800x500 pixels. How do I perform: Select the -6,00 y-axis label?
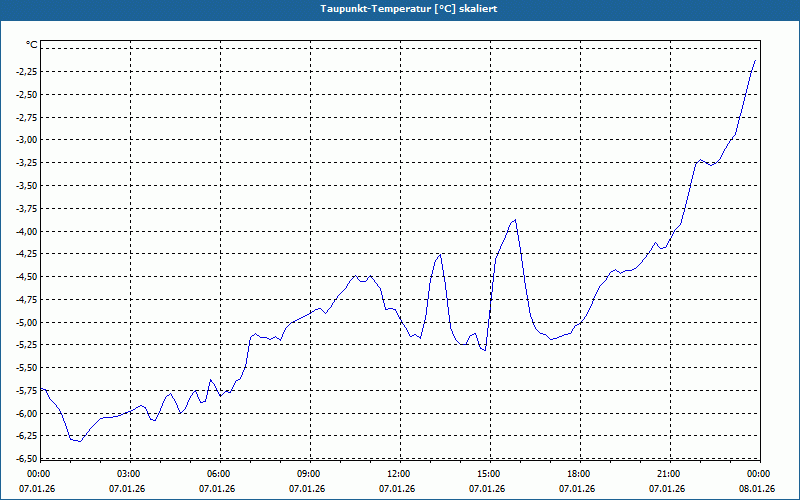25,413
